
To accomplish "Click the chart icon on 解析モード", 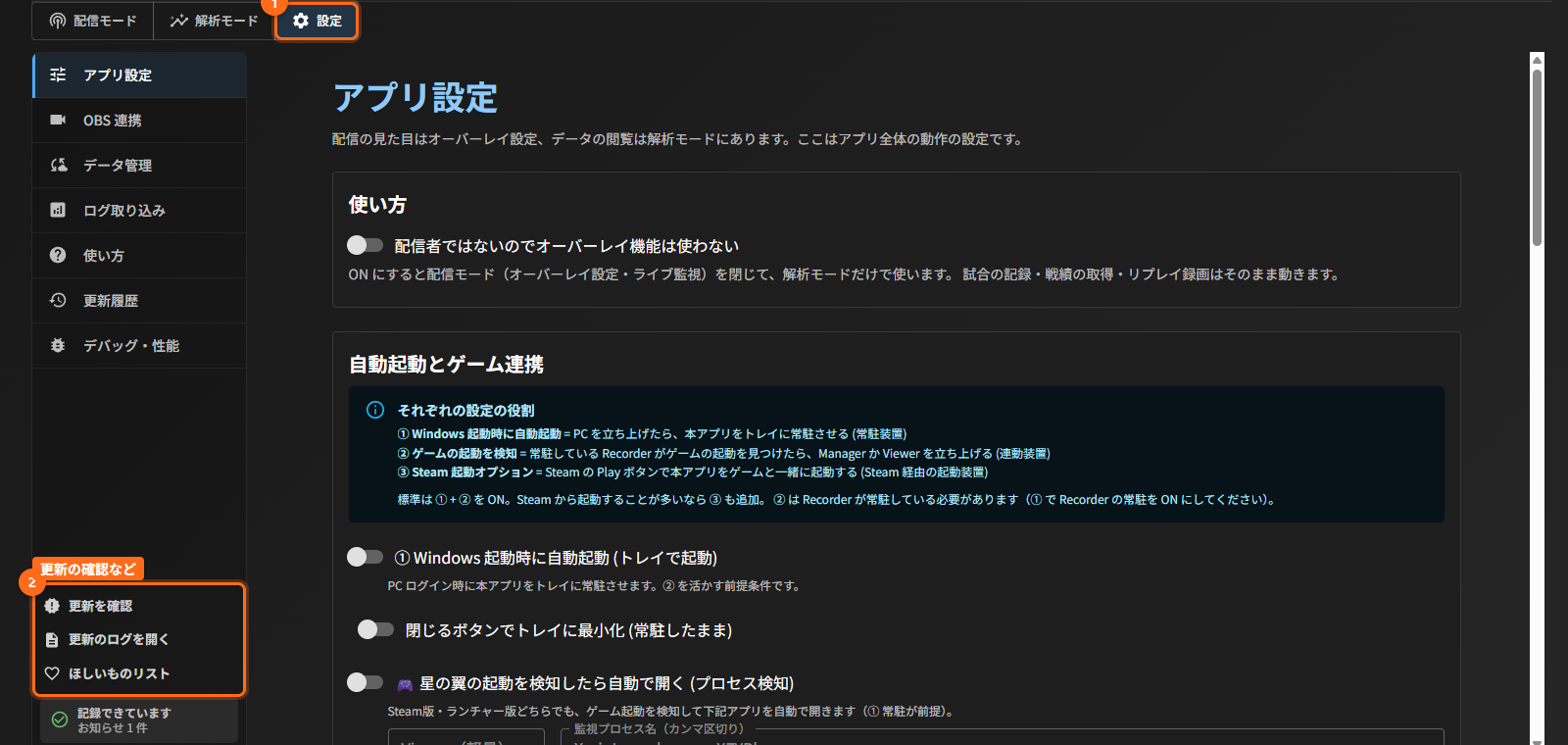I will click(x=178, y=21).
